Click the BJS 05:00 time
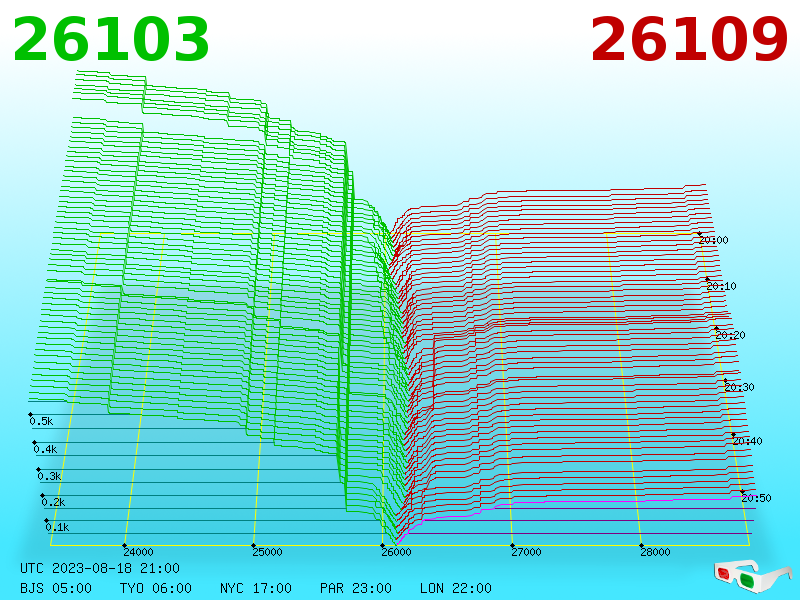 pyautogui.click(x=56, y=588)
